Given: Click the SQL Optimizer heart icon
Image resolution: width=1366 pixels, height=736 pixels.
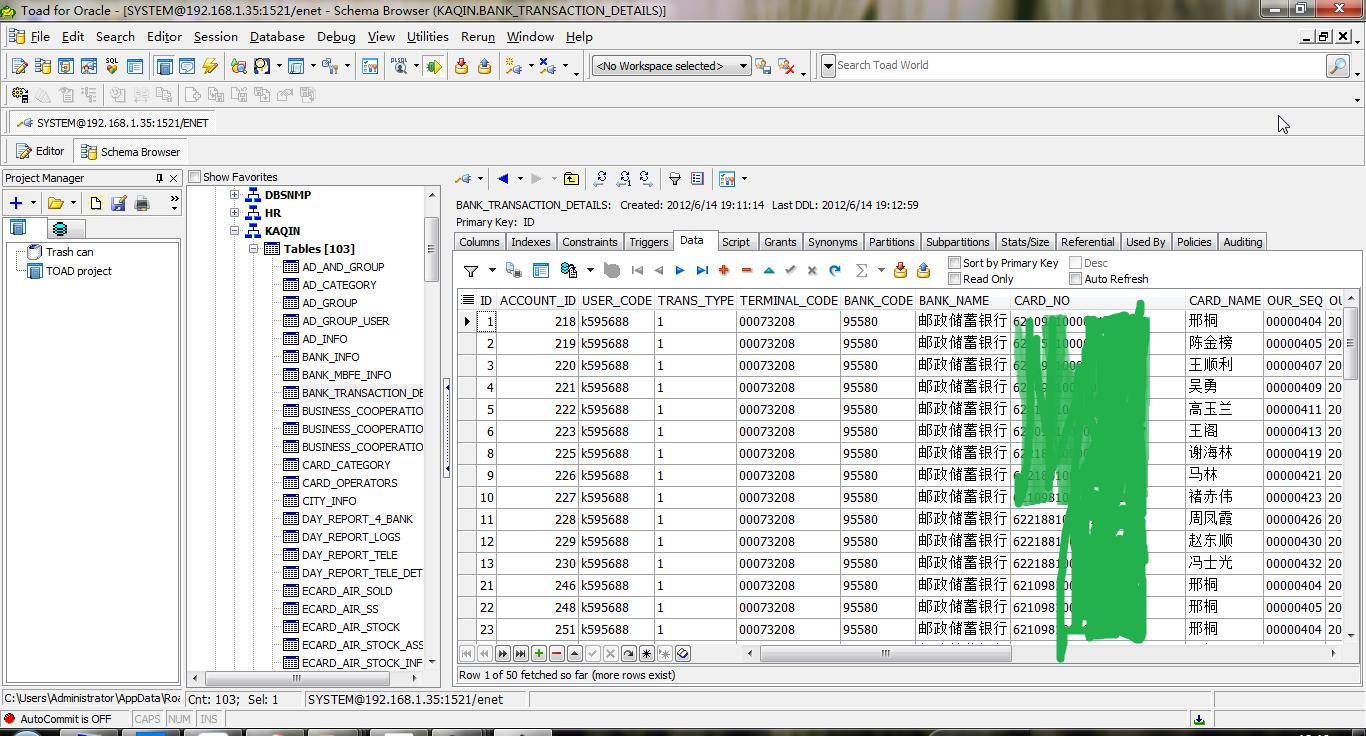Looking at the screenshot, I should pos(111,66).
